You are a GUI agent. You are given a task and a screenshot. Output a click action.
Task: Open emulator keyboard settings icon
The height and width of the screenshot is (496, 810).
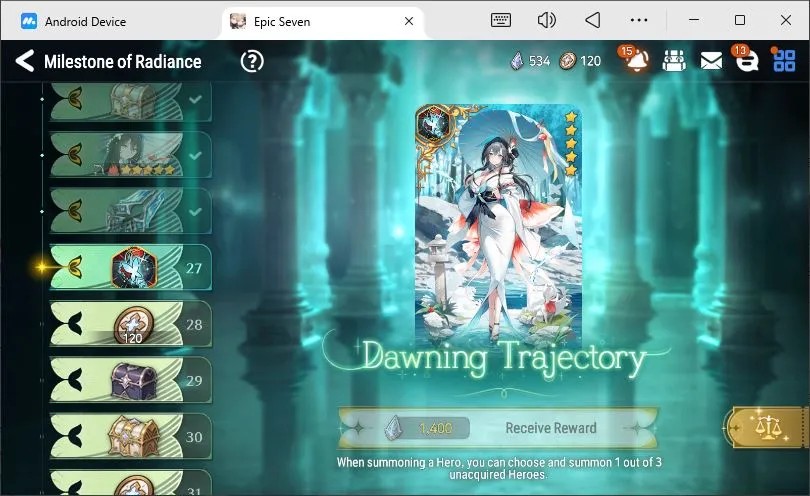pyautogui.click(x=501, y=20)
